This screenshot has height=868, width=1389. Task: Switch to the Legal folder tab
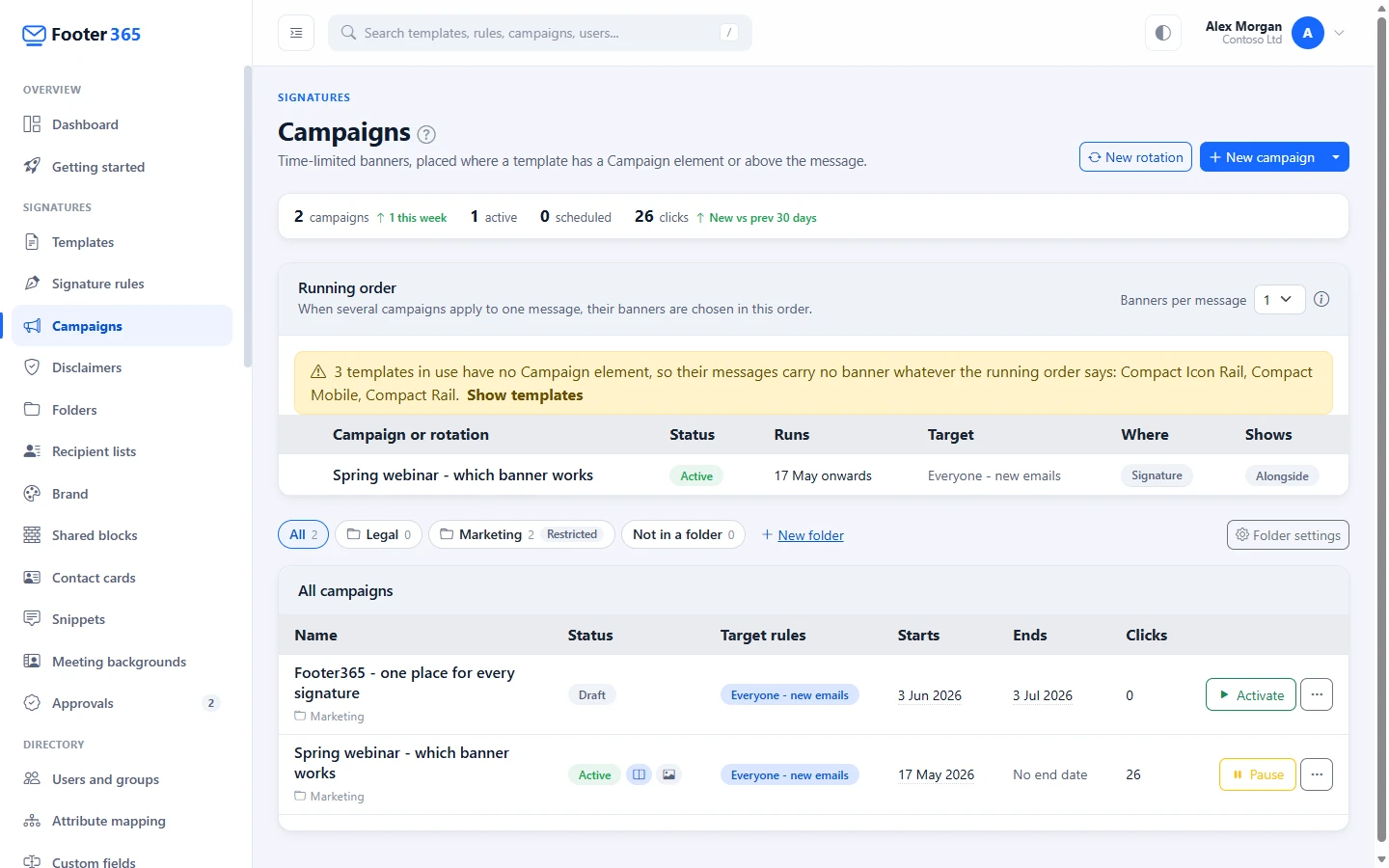point(378,534)
